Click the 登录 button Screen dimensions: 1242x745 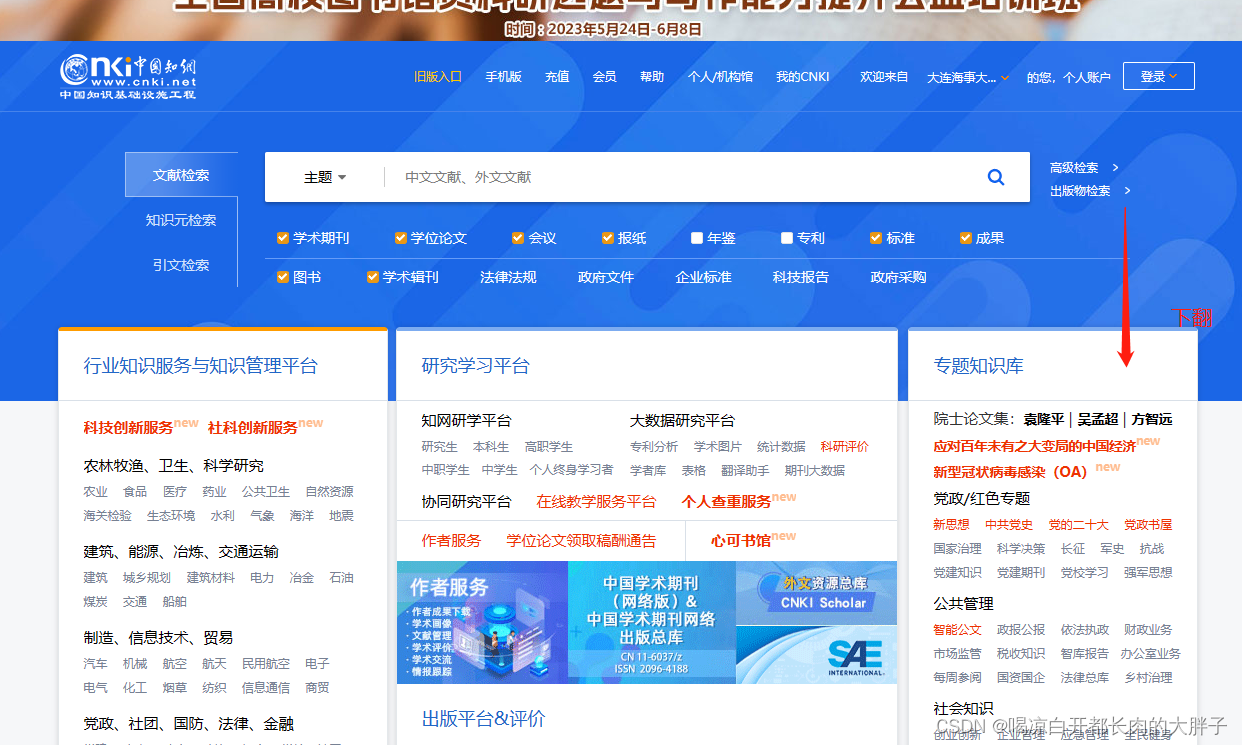[1157, 75]
